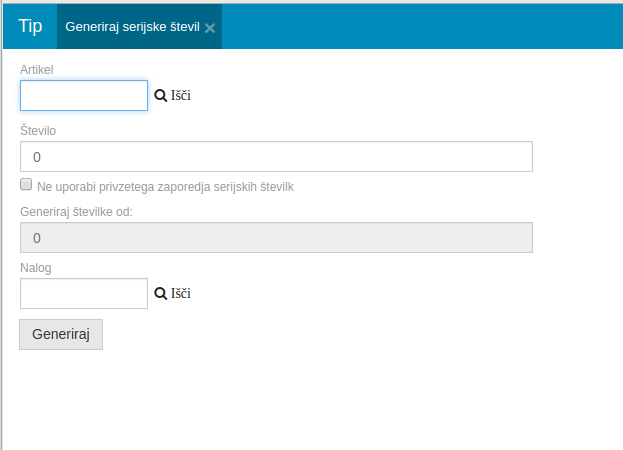The image size is (623, 450).
Task: Enable 'Ne uporabi privzetega zaporedja' checkbox
Action: [x=26, y=185]
